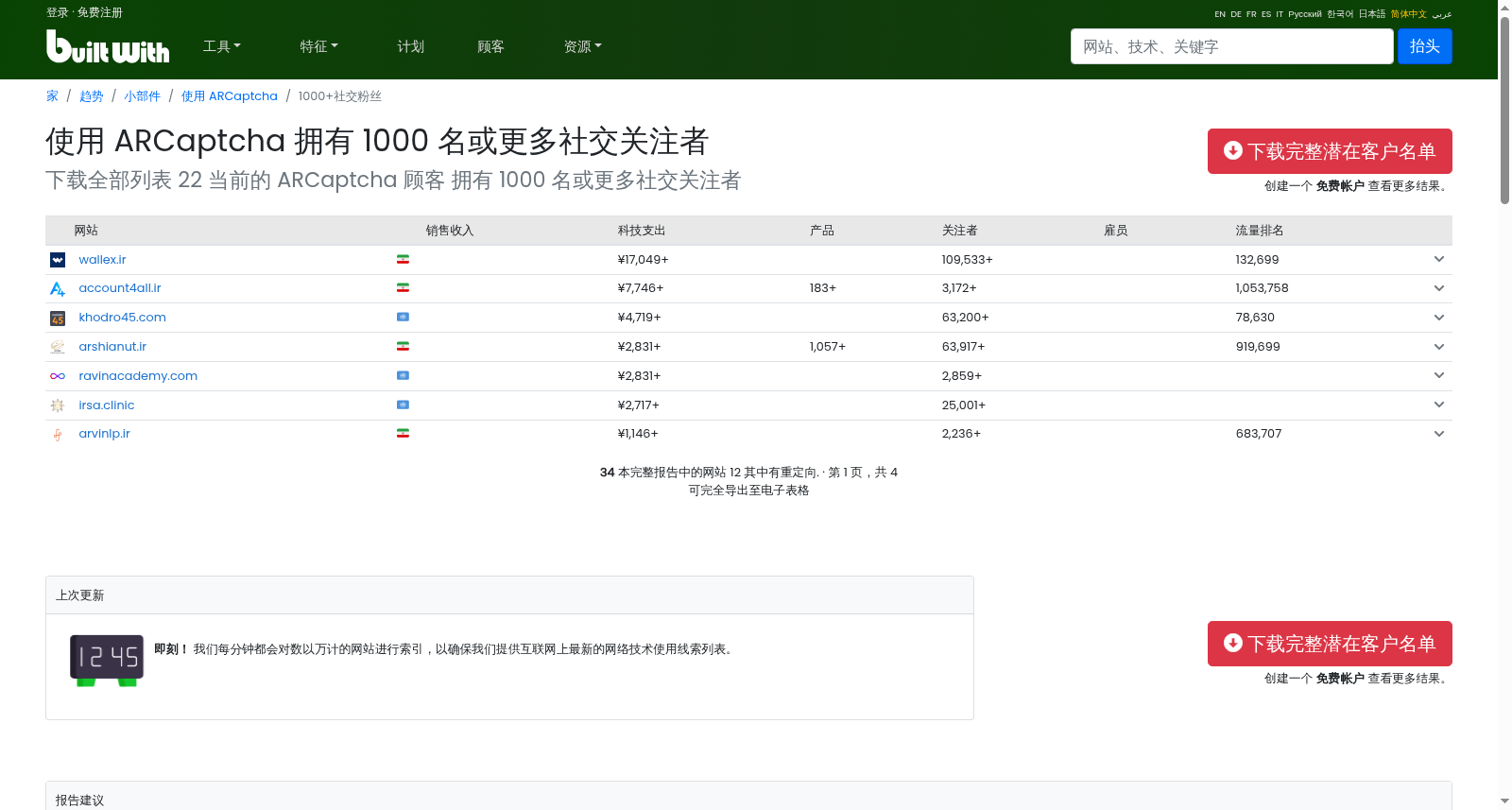Expand the arvinlp.ir row details
Viewport: 1512px width, 810px height.
(x=1439, y=434)
